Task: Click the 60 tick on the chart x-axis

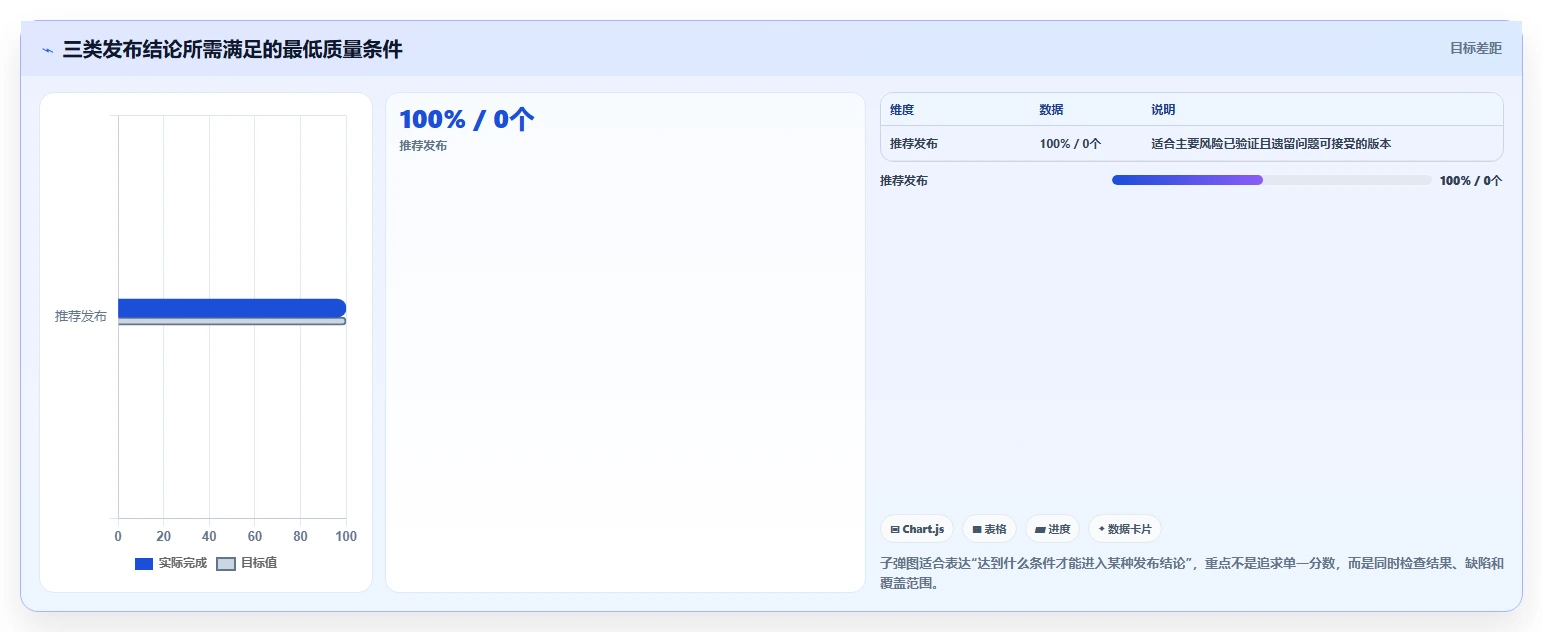Action: (255, 537)
